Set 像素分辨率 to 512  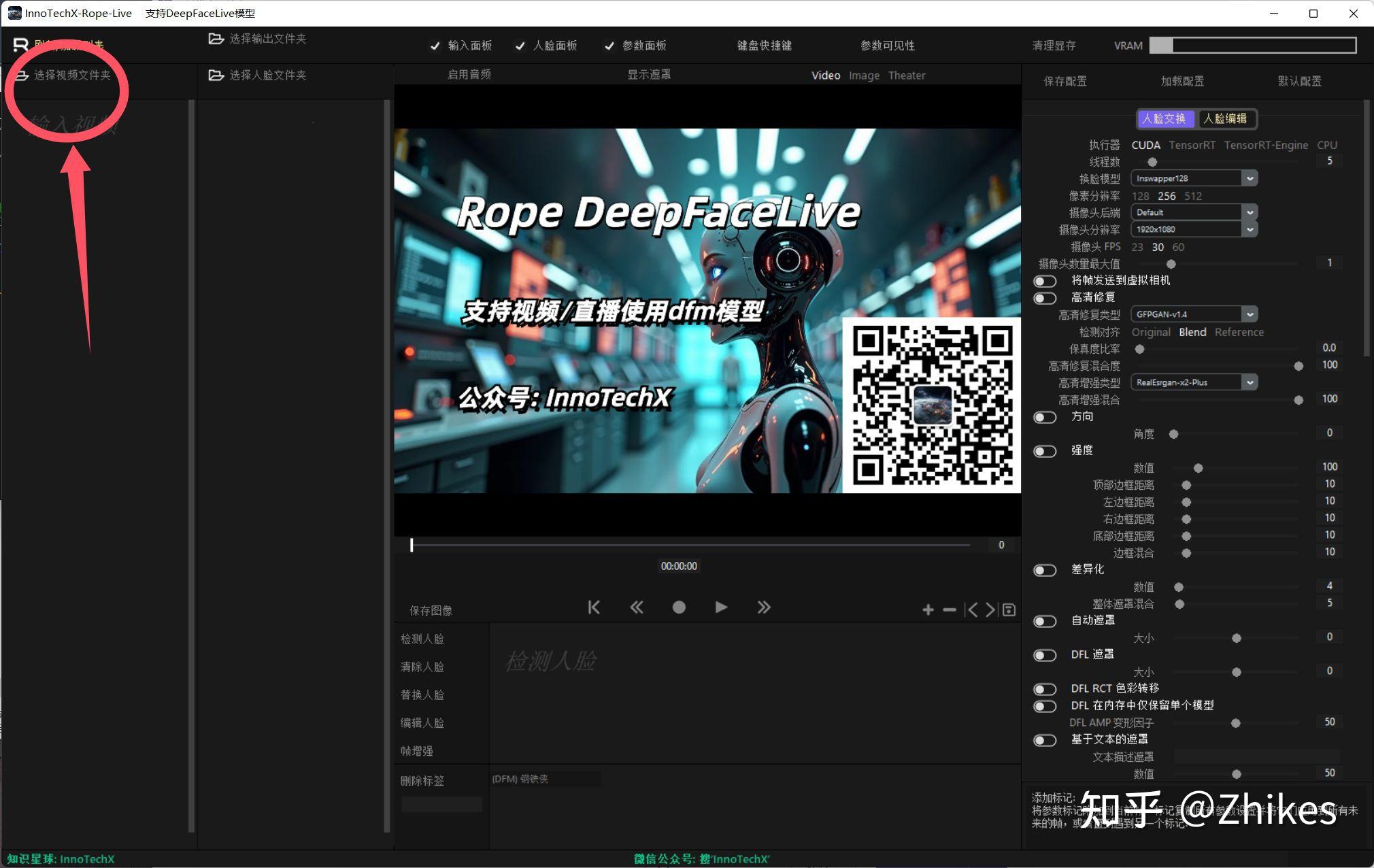click(x=1193, y=196)
